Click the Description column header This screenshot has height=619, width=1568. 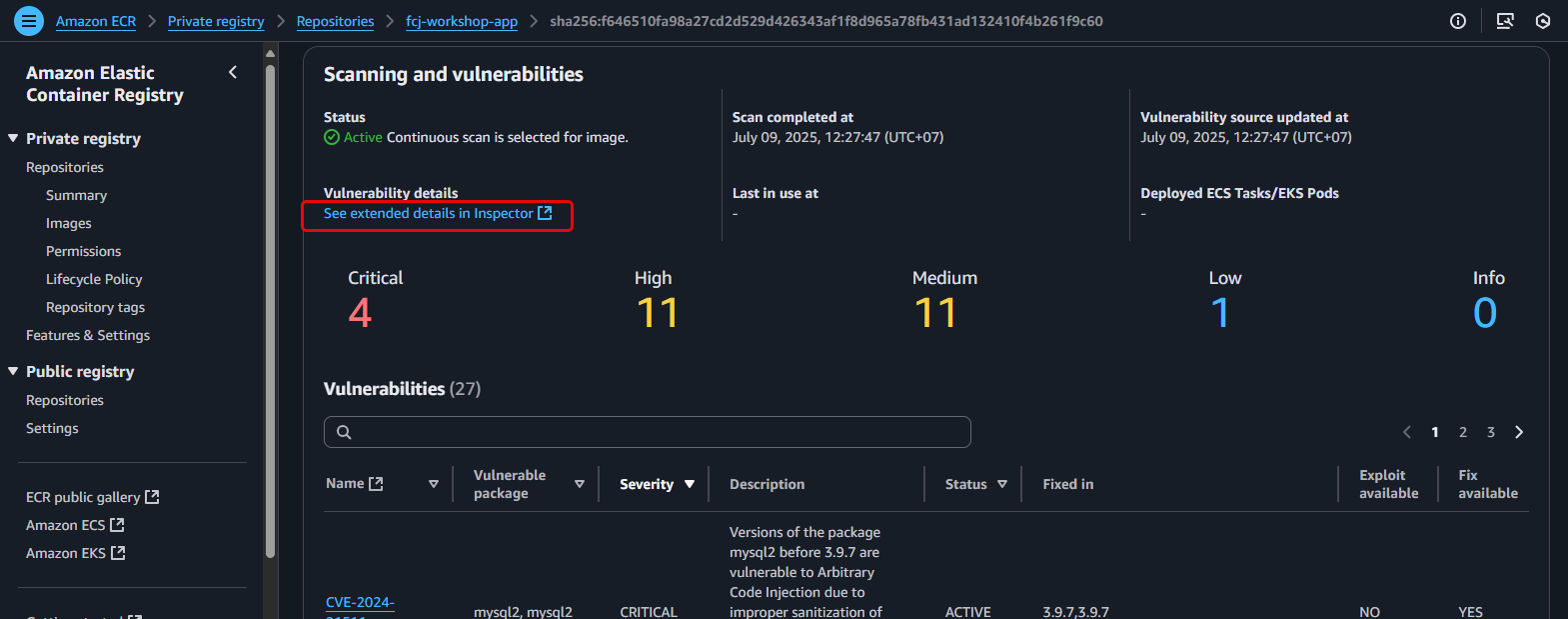[767, 484]
